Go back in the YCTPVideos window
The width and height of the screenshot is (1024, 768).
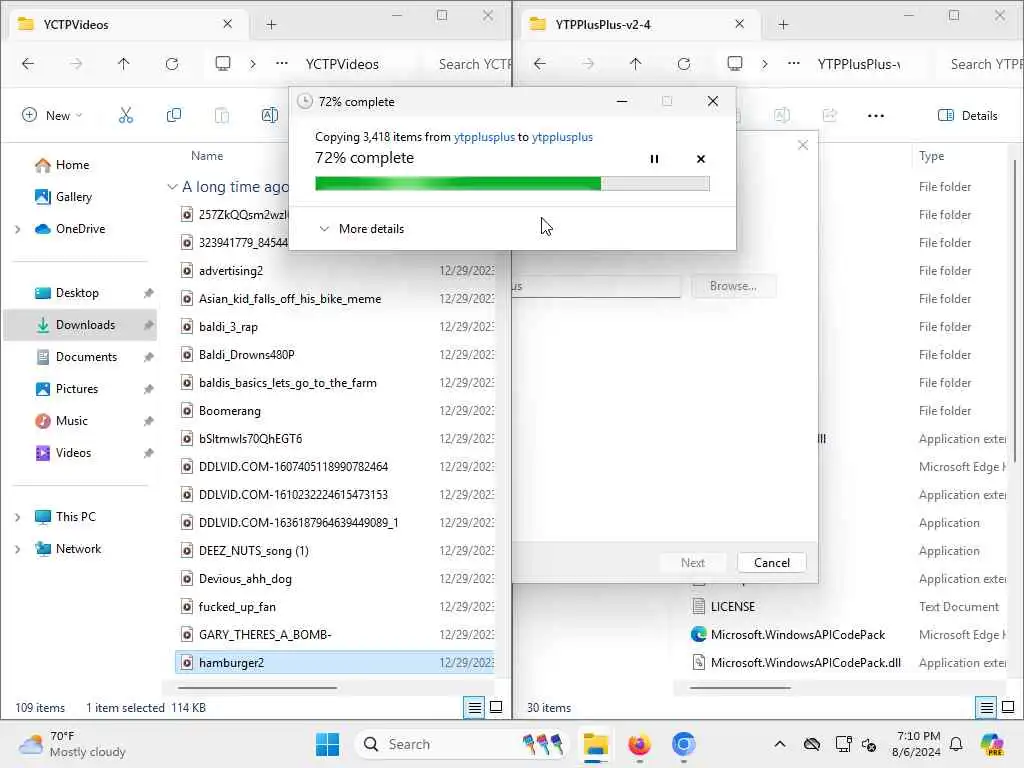click(28, 63)
